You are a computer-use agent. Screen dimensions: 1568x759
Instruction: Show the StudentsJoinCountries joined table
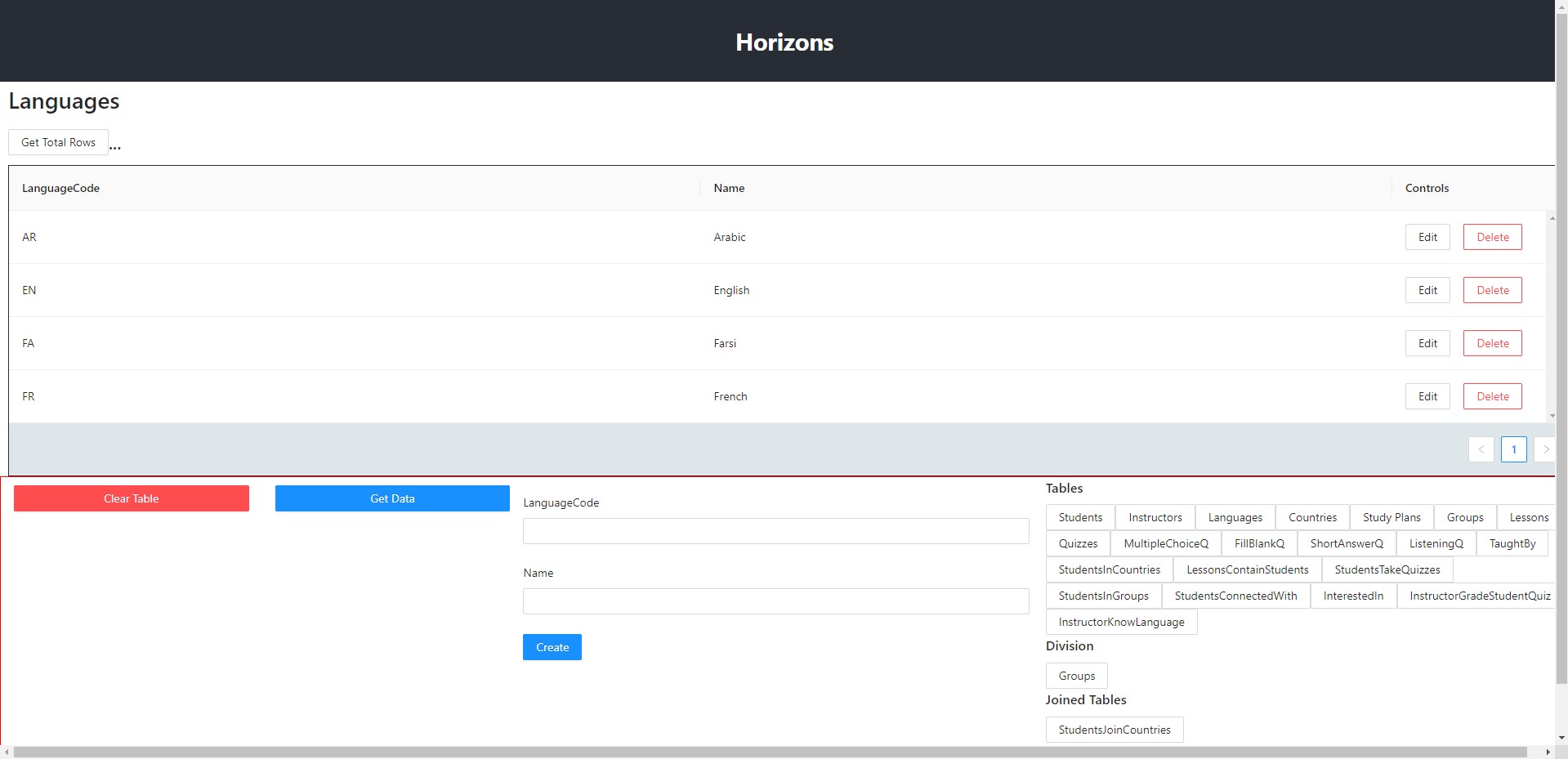[1114, 730]
